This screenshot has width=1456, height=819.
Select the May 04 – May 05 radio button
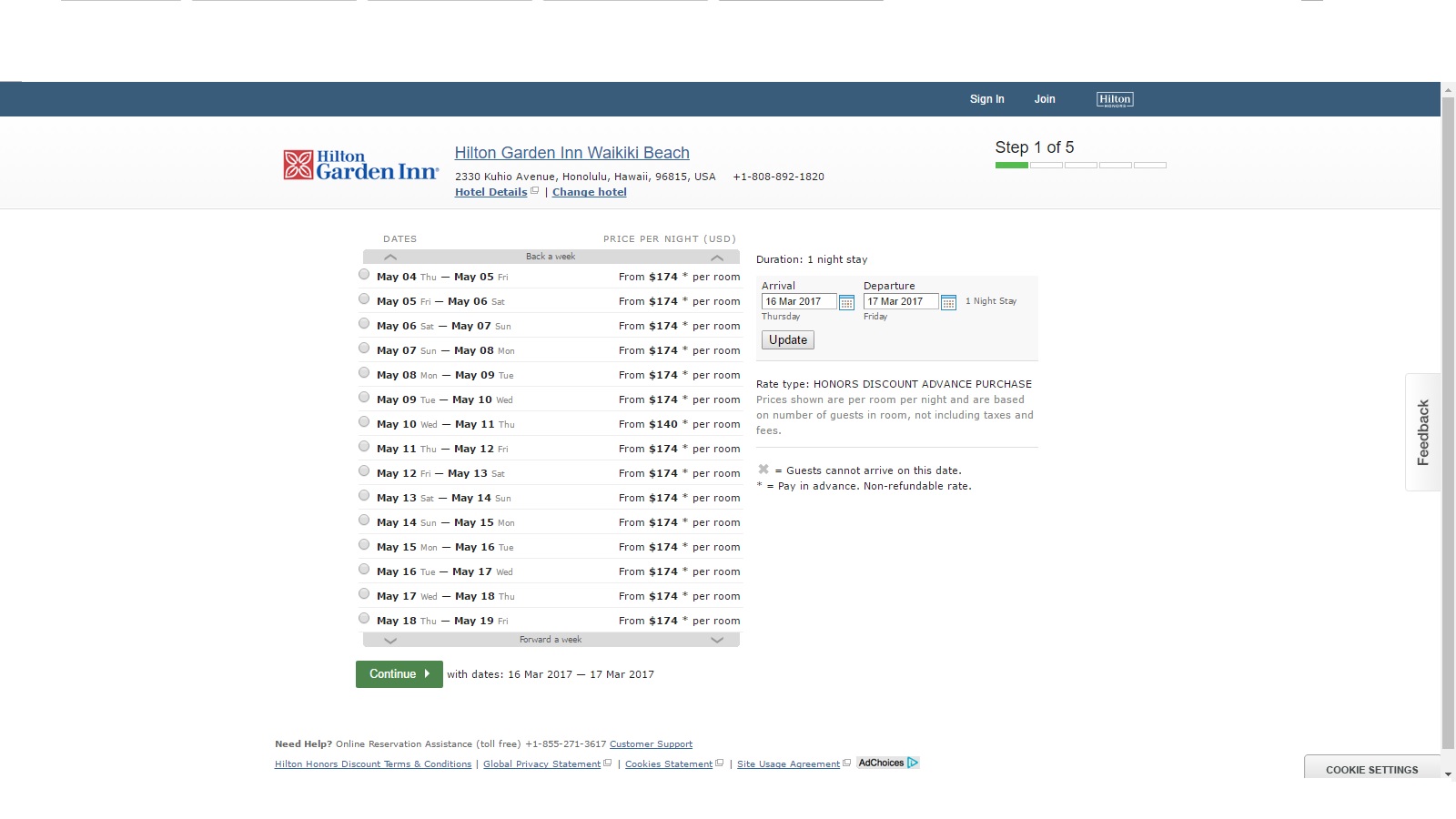tap(364, 274)
